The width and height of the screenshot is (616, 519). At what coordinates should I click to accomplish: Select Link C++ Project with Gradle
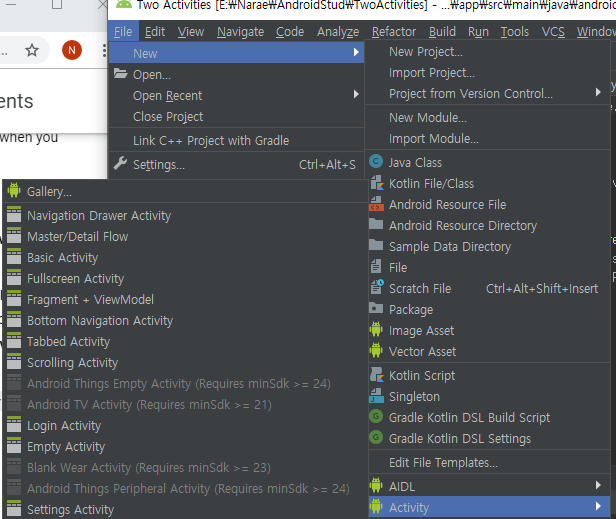[x=236, y=141]
